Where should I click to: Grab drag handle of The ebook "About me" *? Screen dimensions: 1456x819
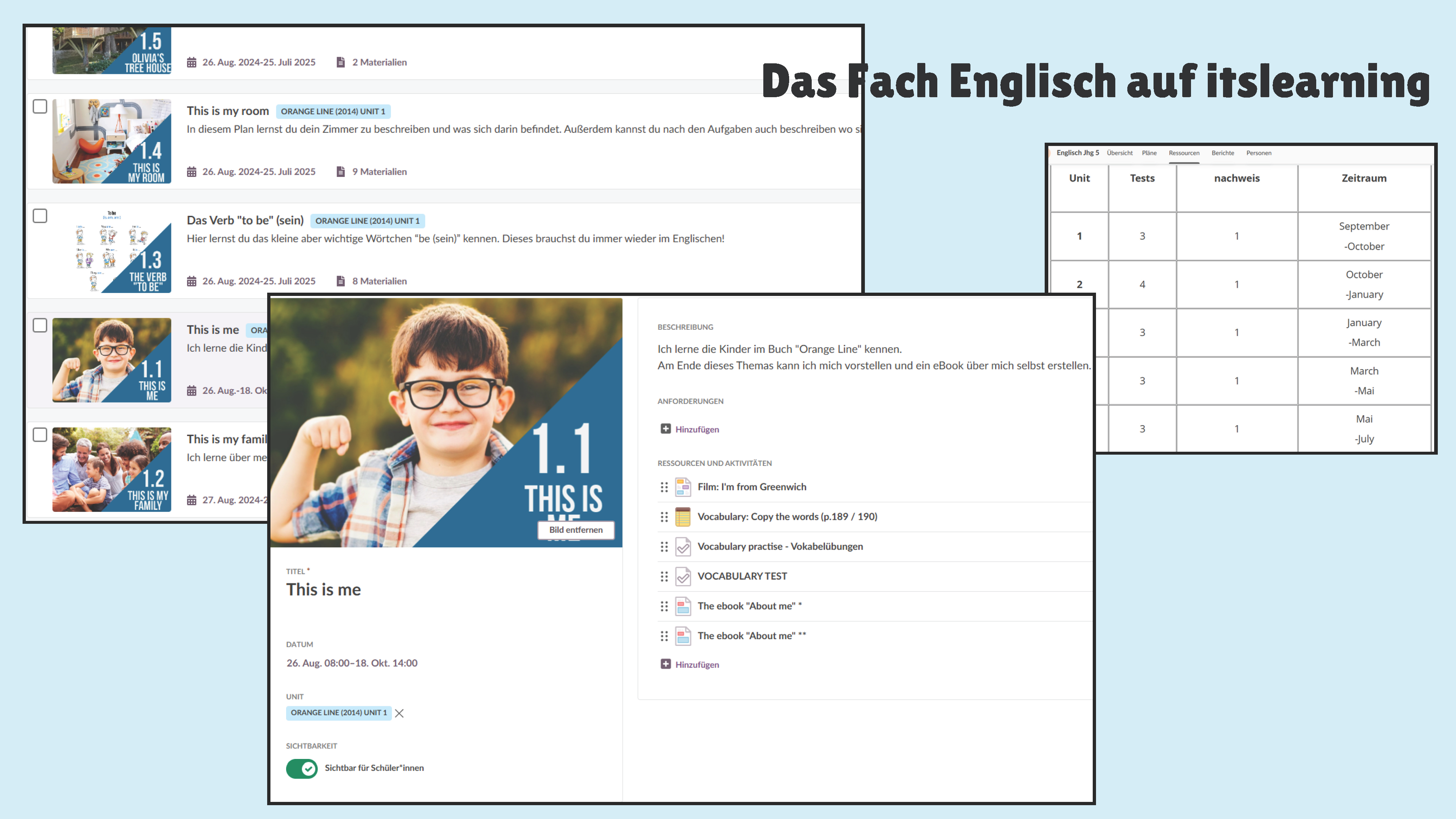point(664,606)
